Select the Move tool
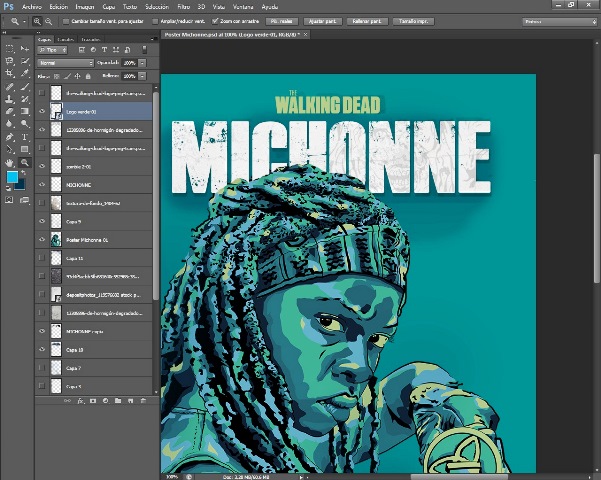601x480 pixels. pyautogui.click(x=25, y=49)
